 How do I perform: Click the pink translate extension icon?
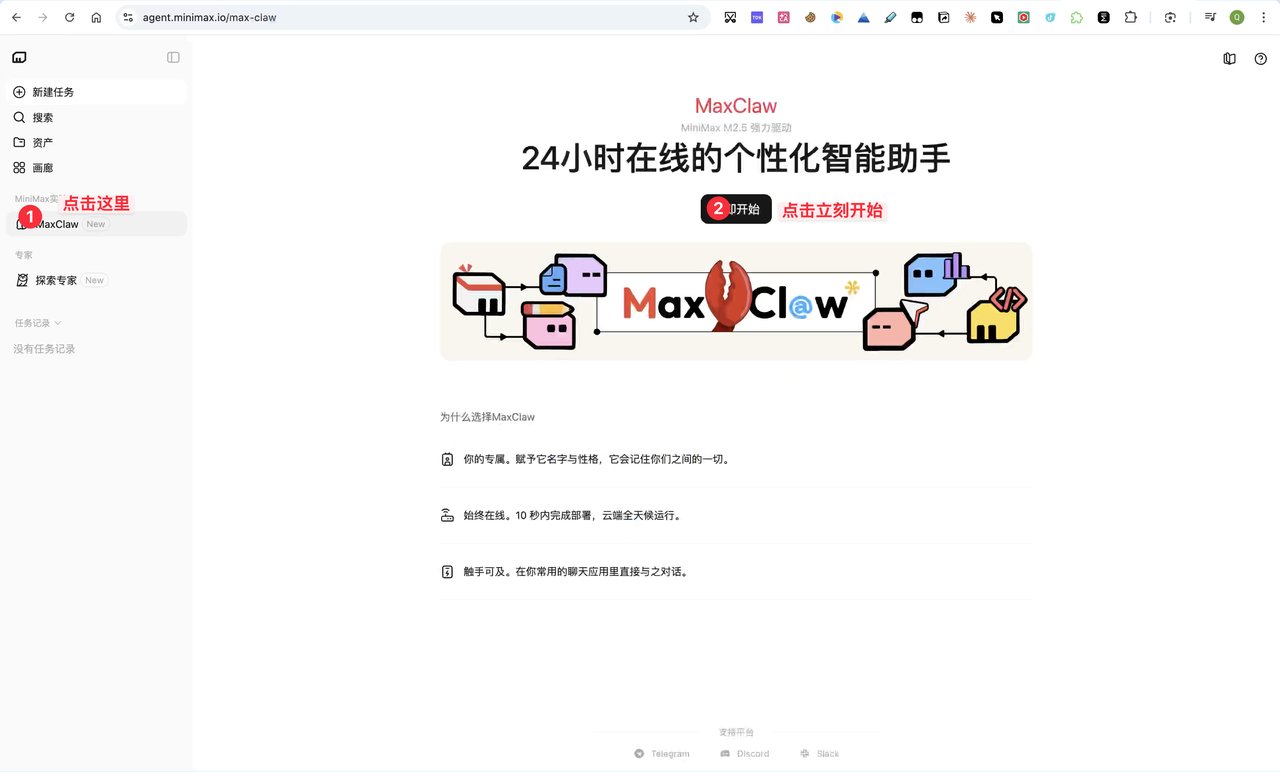click(x=784, y=17)
